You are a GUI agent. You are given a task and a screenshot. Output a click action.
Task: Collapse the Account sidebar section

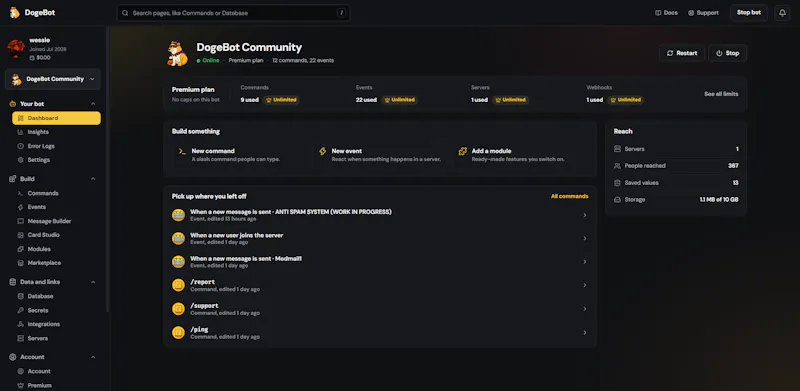click(x=93, y=357)
